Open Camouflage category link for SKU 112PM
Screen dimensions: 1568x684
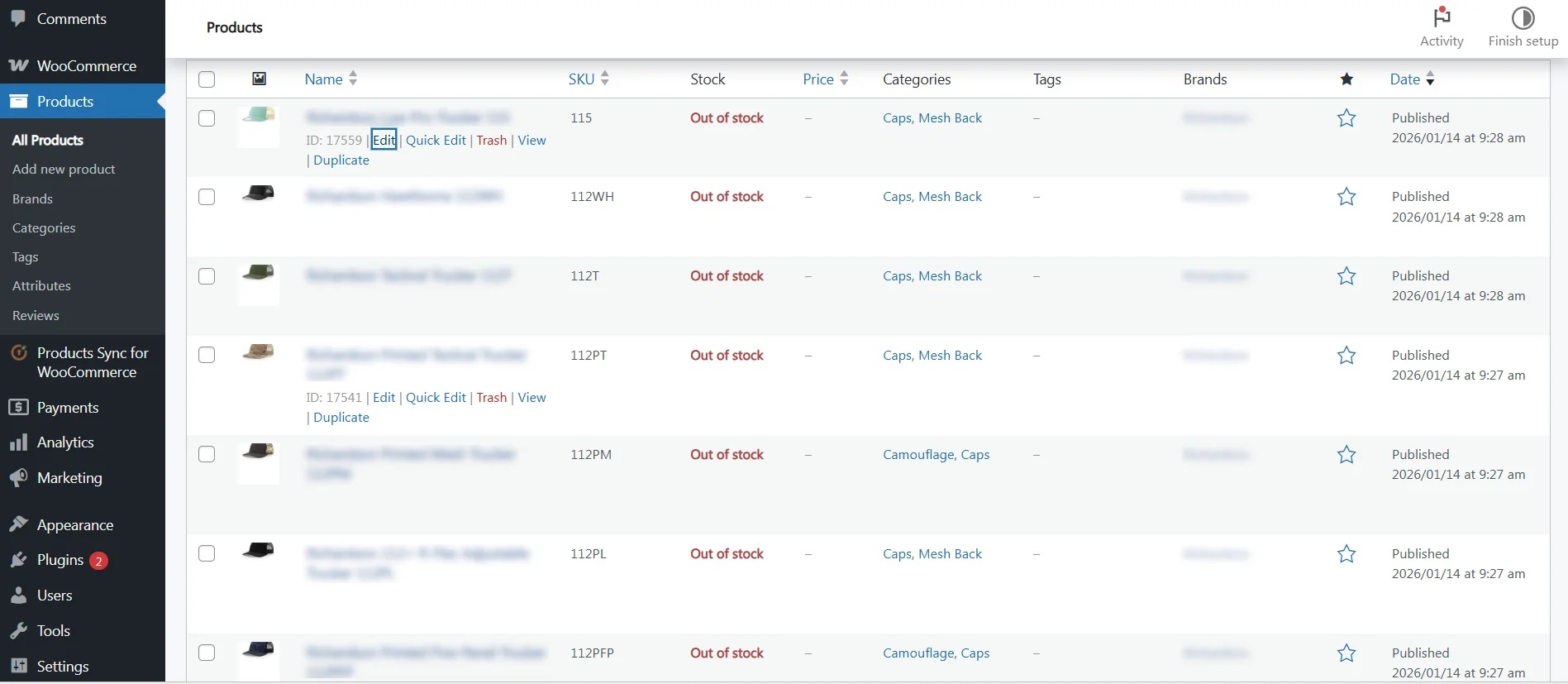[918, 454]
